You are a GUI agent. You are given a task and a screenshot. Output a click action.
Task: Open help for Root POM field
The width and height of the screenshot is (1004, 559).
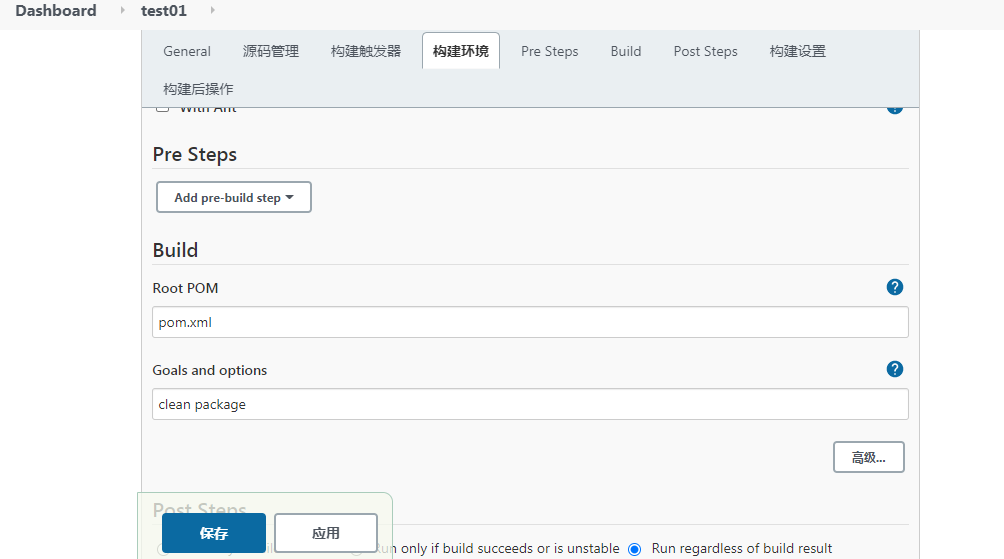tap(895, 288)
